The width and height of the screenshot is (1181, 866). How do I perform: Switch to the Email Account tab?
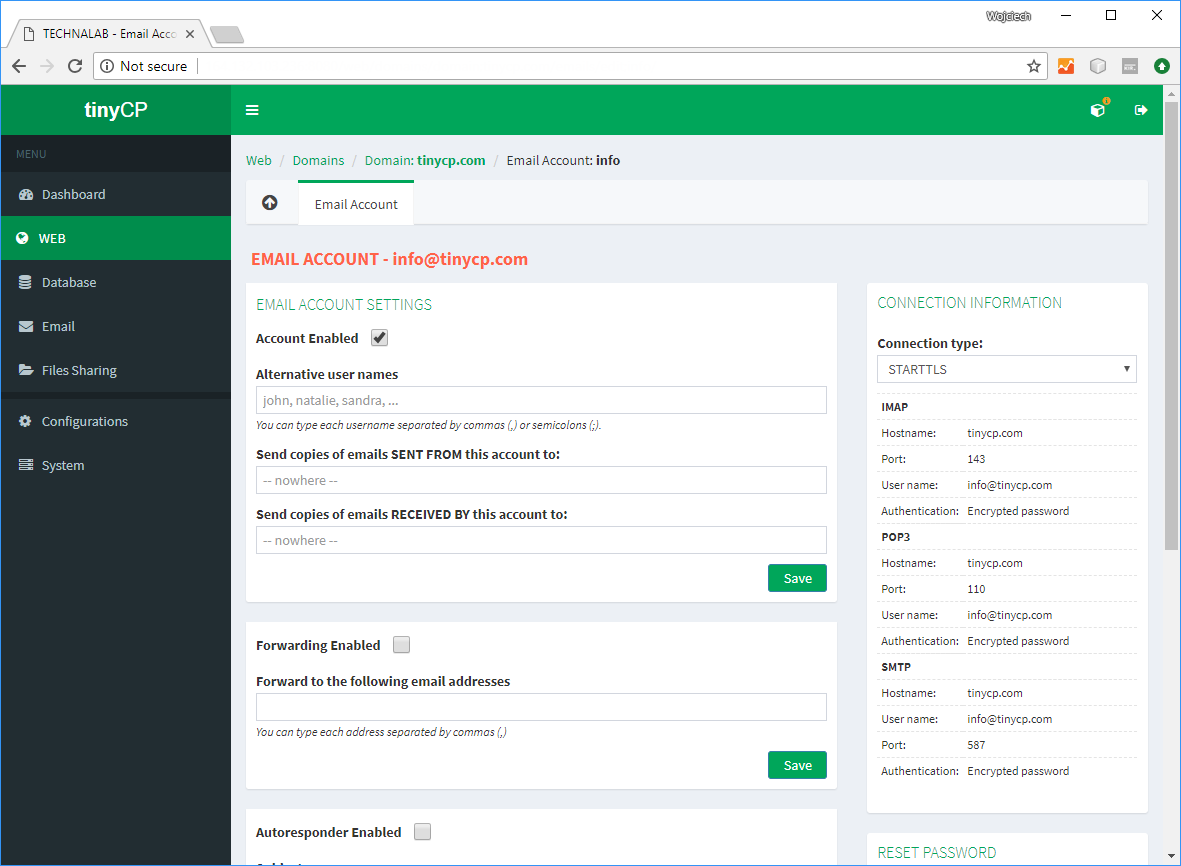click(x=356, y=204)
